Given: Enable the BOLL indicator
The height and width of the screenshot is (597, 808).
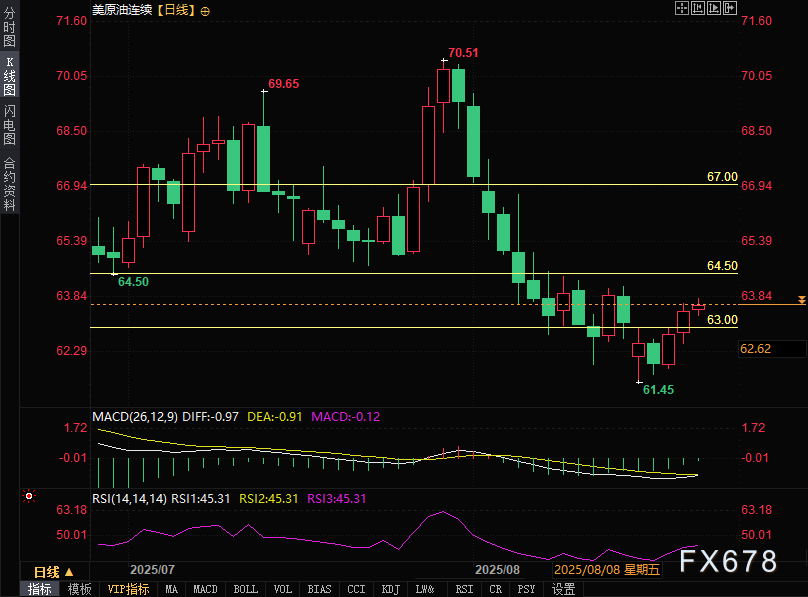Looking at the screenshot, I should (x=245, y=589).
